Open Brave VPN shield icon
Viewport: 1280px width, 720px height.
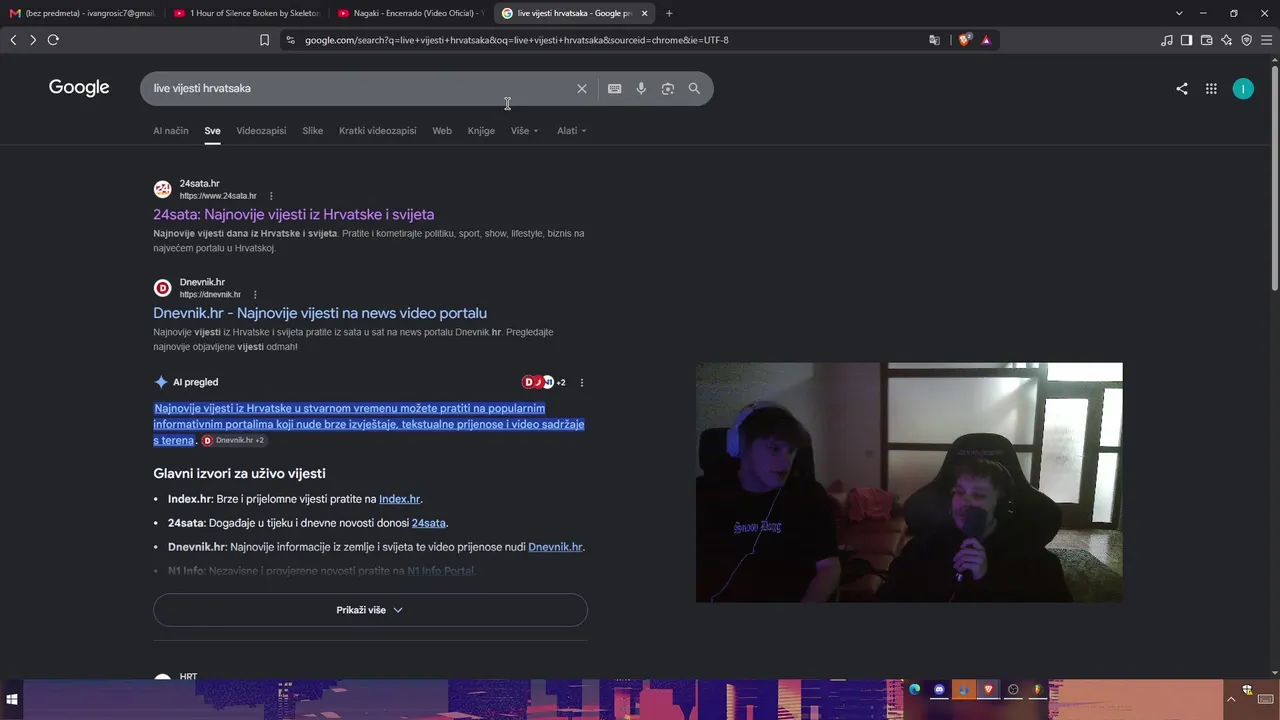coord(1246,40)
